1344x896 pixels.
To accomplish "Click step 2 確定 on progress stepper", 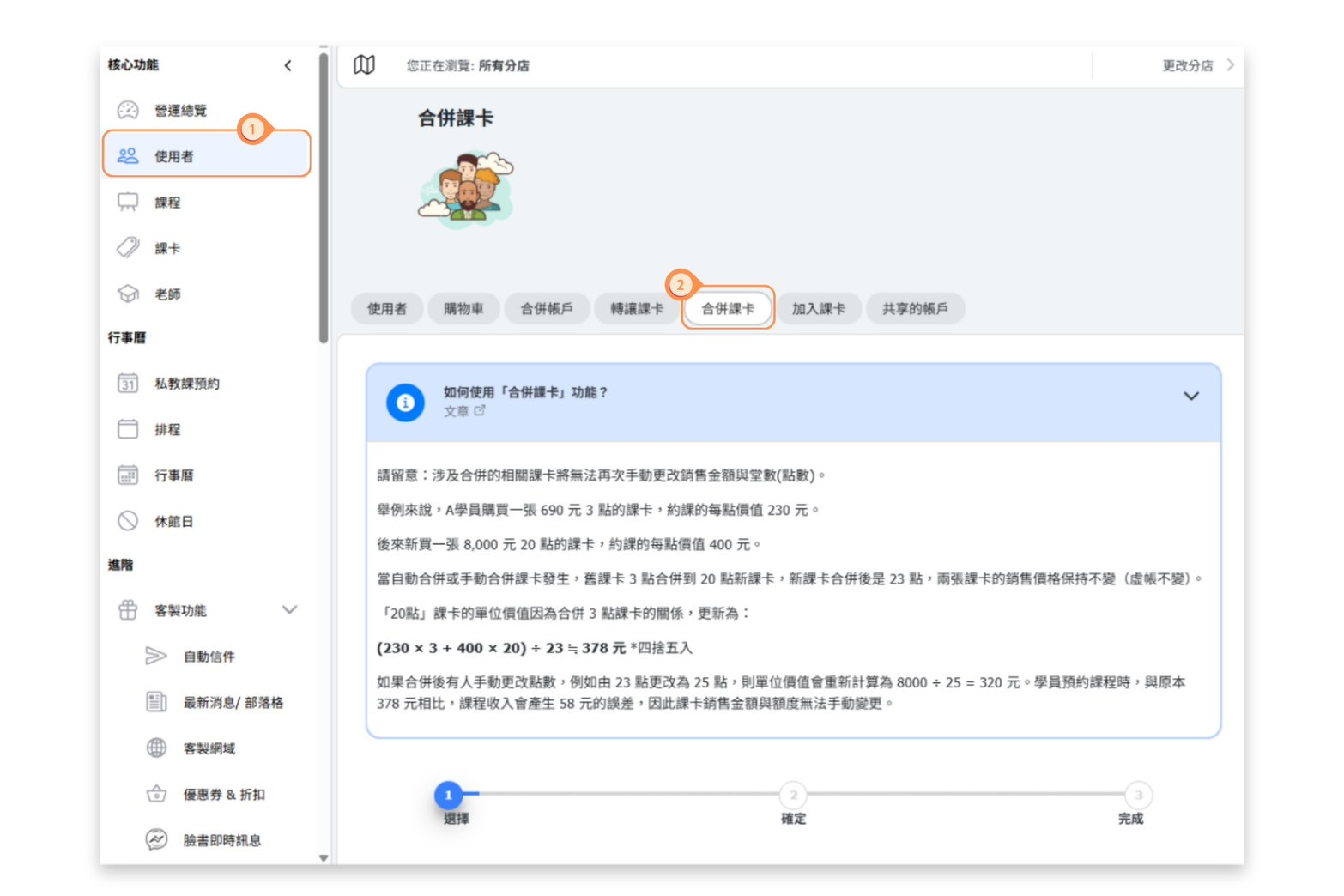I will (x=793, y=796).
